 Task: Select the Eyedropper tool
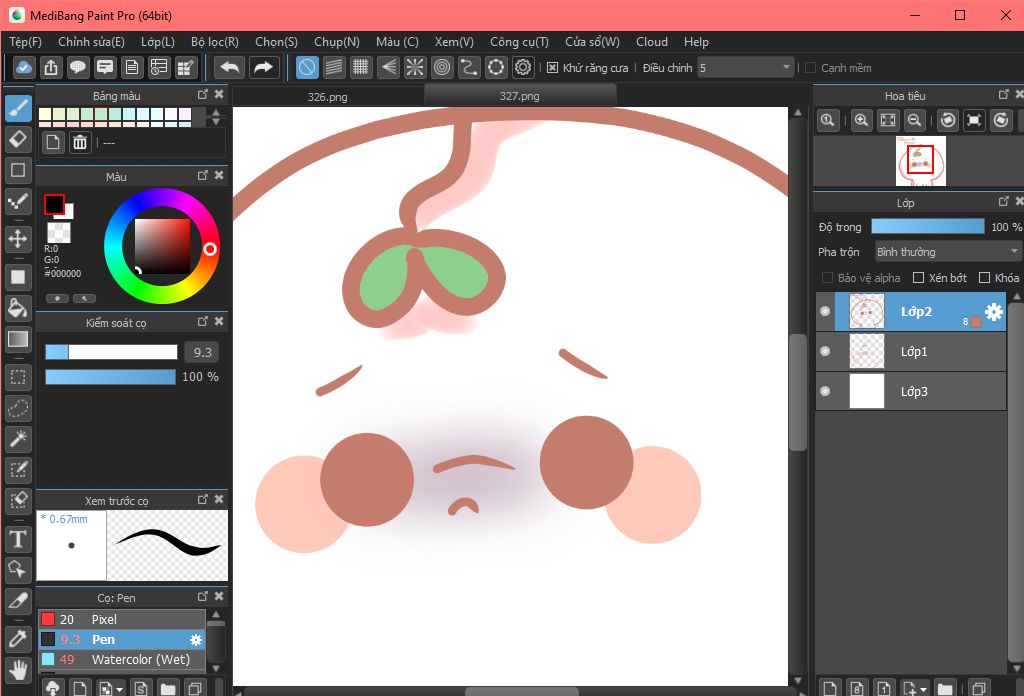(18, 639)
